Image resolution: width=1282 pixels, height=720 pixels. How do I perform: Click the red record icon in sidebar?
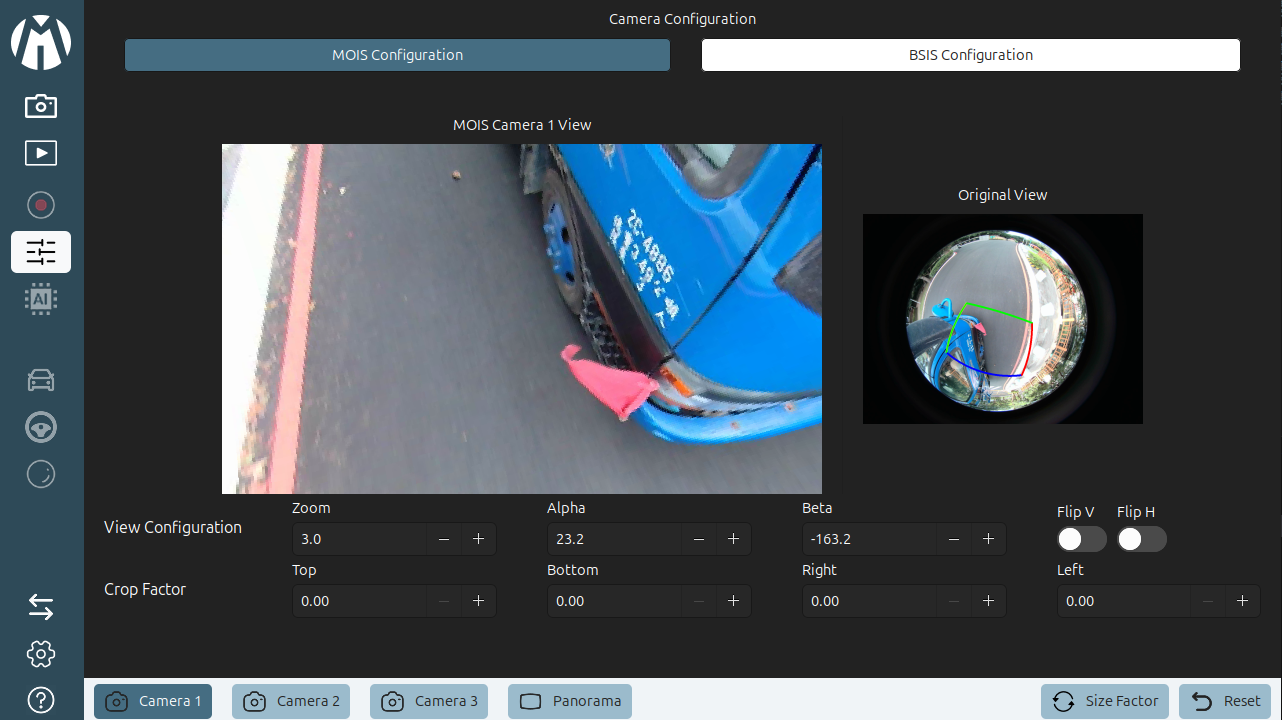click(41, 205)
